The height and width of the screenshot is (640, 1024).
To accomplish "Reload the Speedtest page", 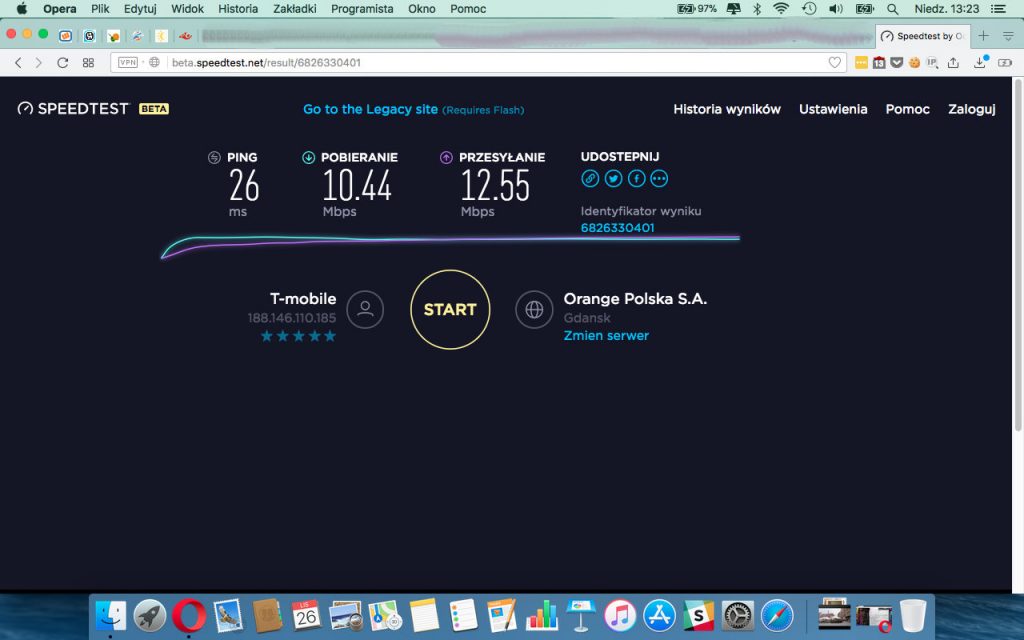I will point(63,63).
